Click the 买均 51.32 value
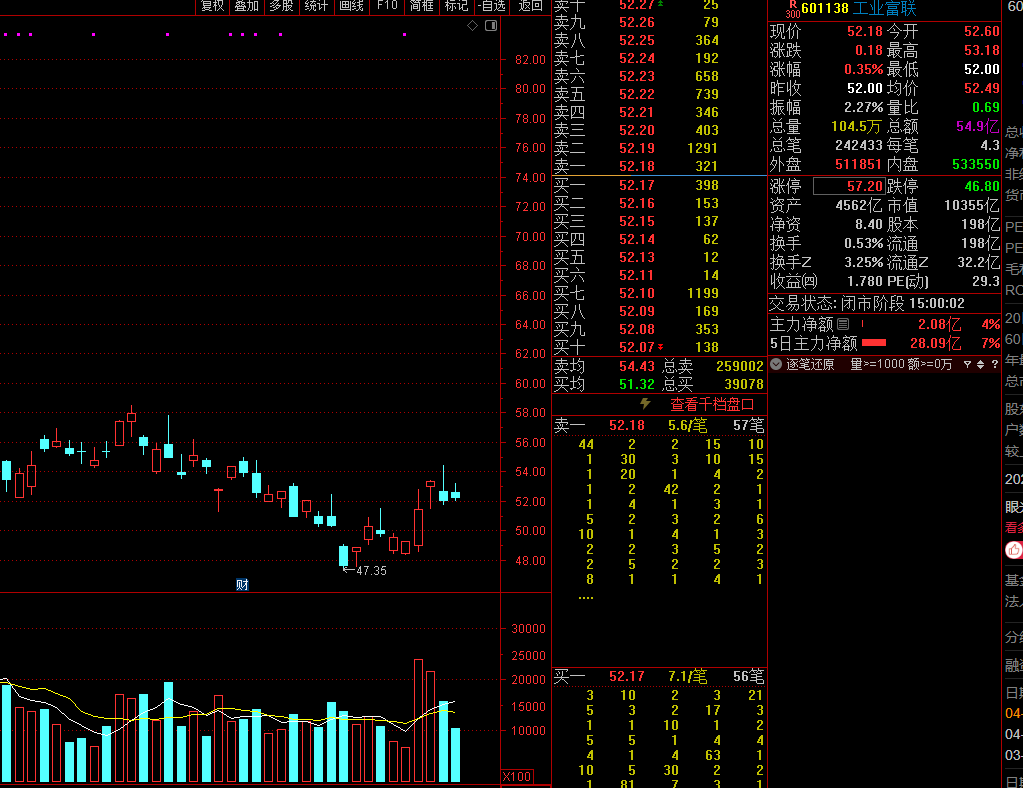Image resolution: width=1023 pixels, height=788 pixels. [636, 384]
